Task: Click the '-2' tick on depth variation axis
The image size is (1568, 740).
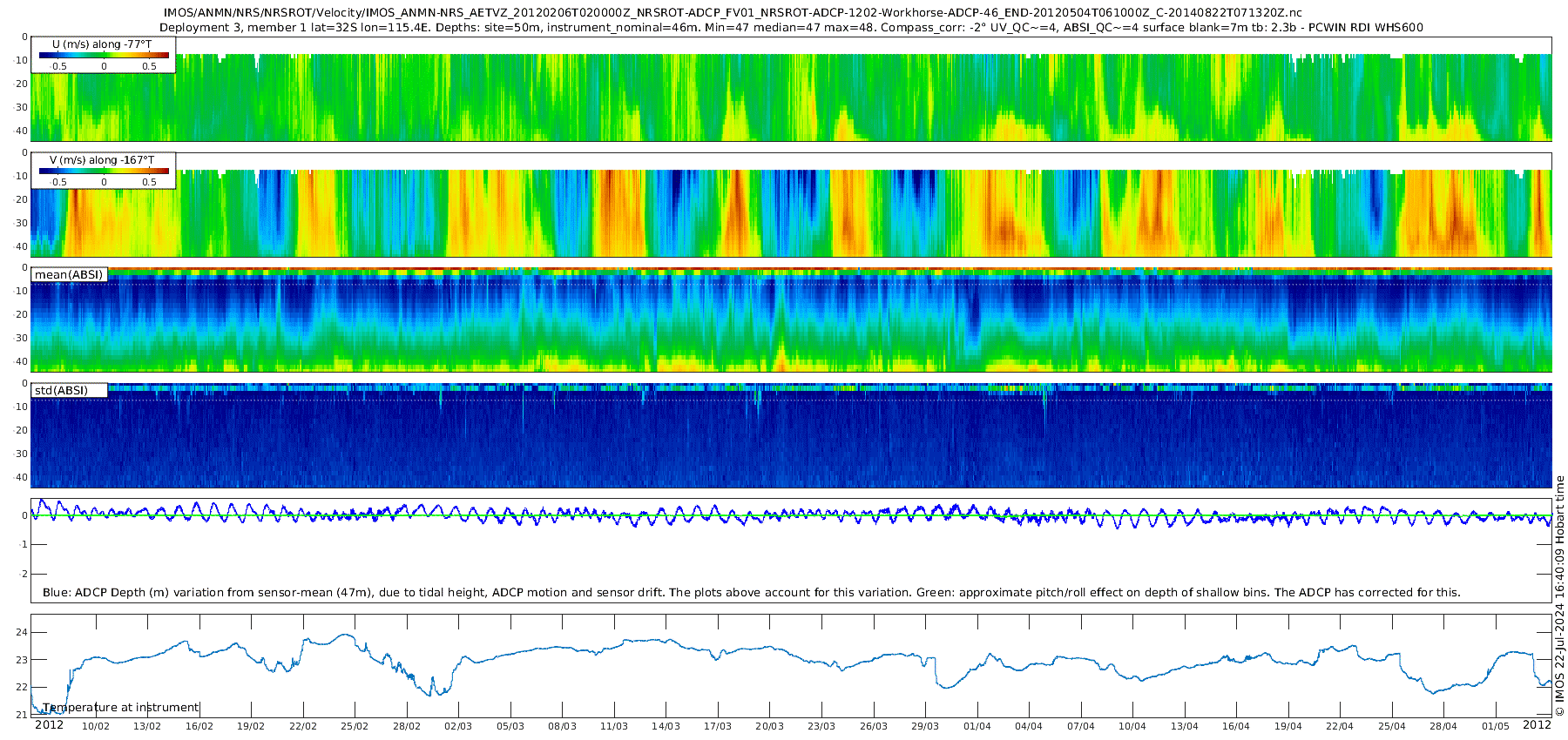Action: coord(24,574)
